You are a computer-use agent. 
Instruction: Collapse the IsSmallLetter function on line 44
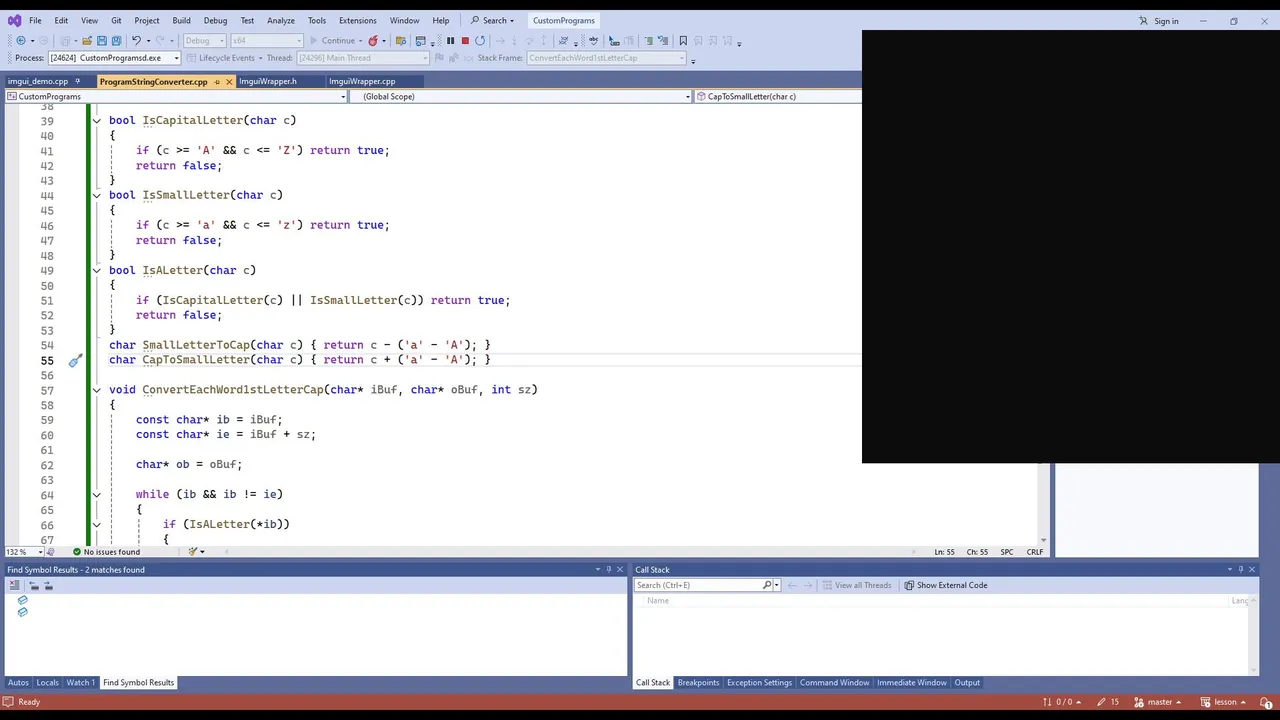coord(96,195)
